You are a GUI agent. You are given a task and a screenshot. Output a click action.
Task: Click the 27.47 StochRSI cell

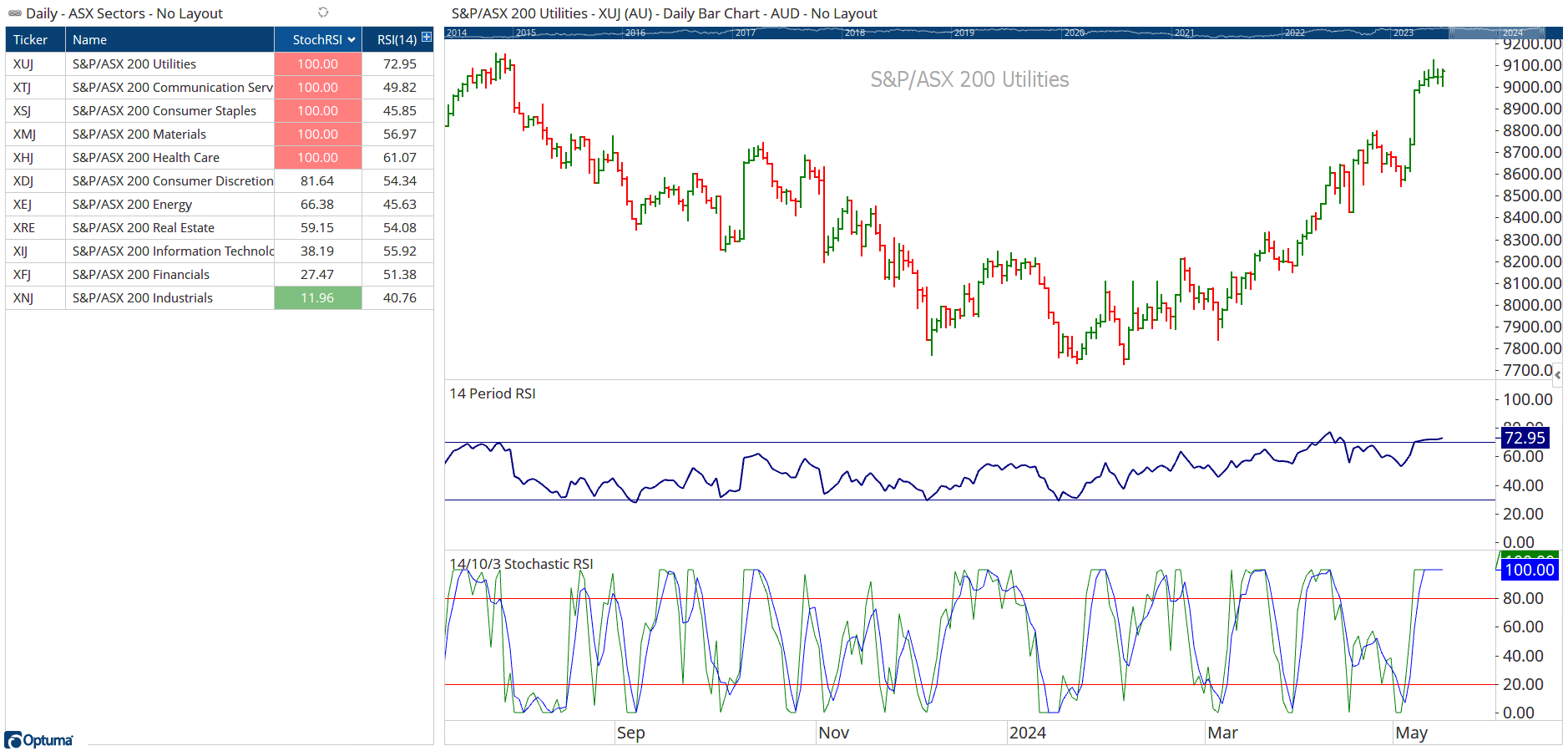[x=318, y=274]
